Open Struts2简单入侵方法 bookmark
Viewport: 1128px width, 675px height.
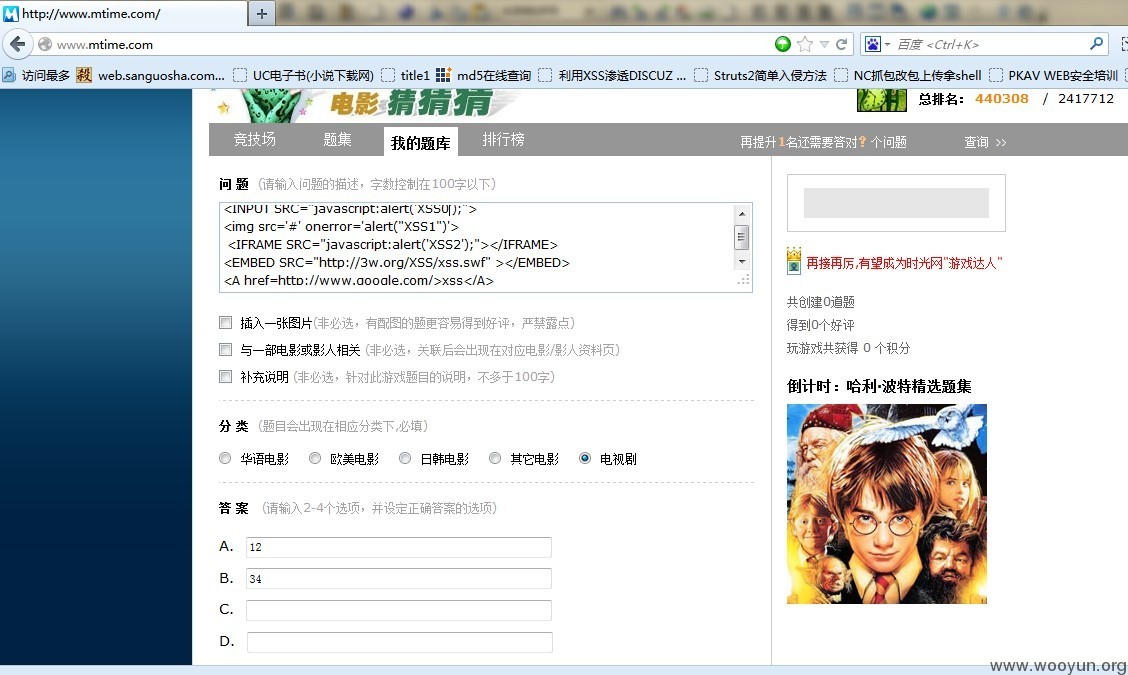760,75
